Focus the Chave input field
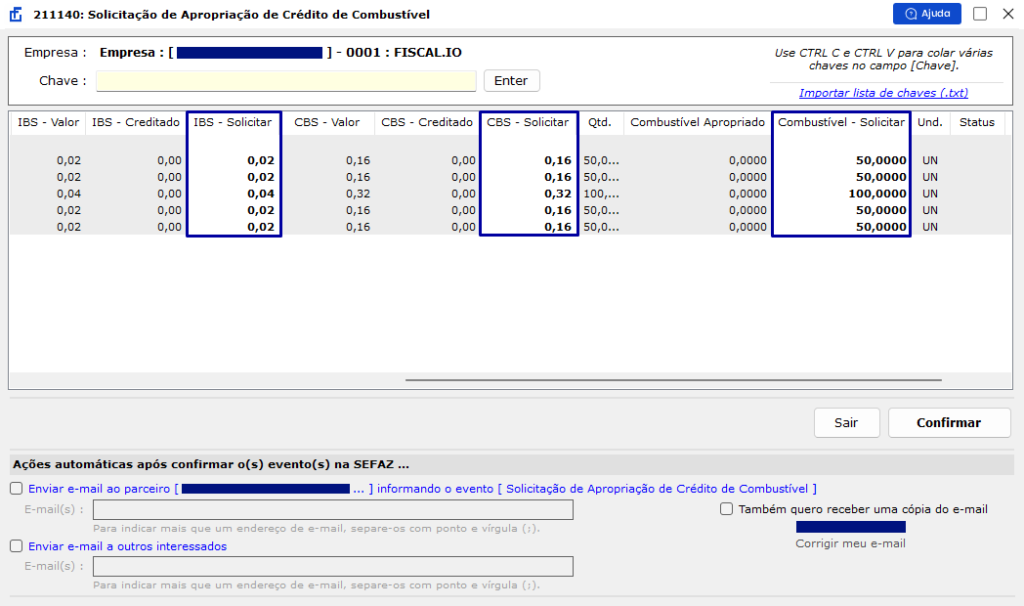The image size is (1024, 606). click(x=286, y=81)
